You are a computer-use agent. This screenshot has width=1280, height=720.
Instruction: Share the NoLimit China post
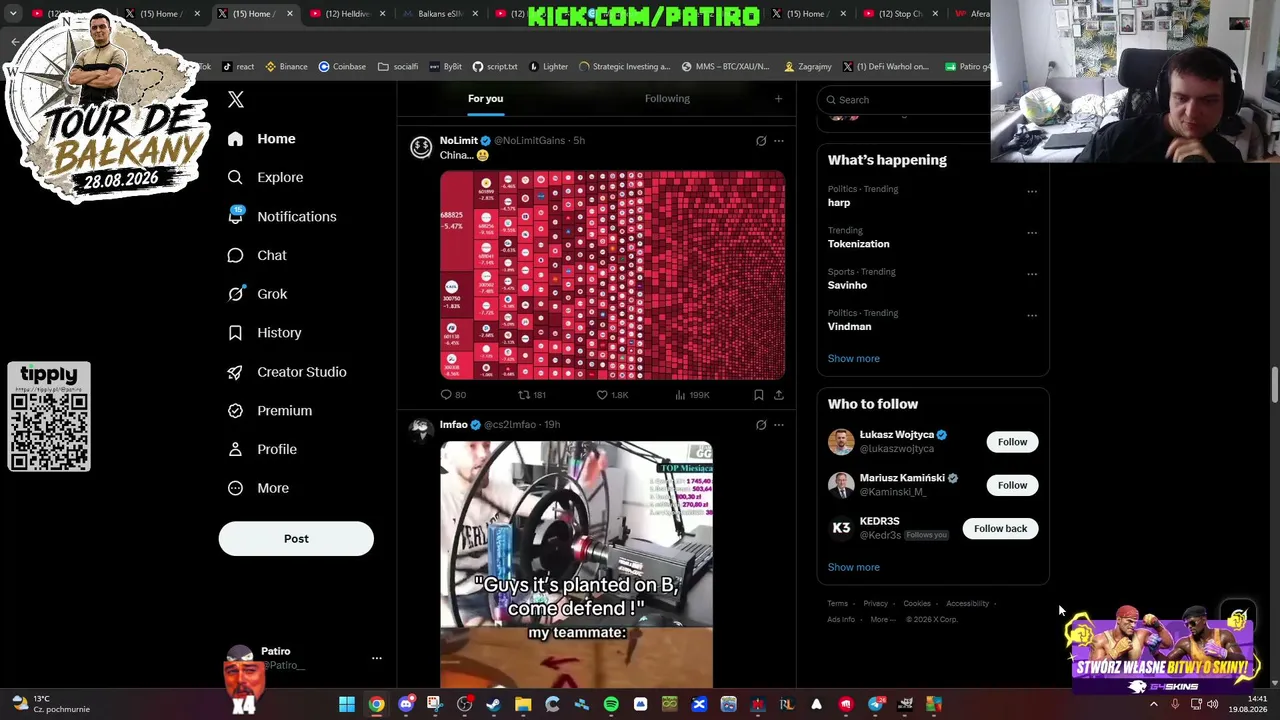[778, 395]
